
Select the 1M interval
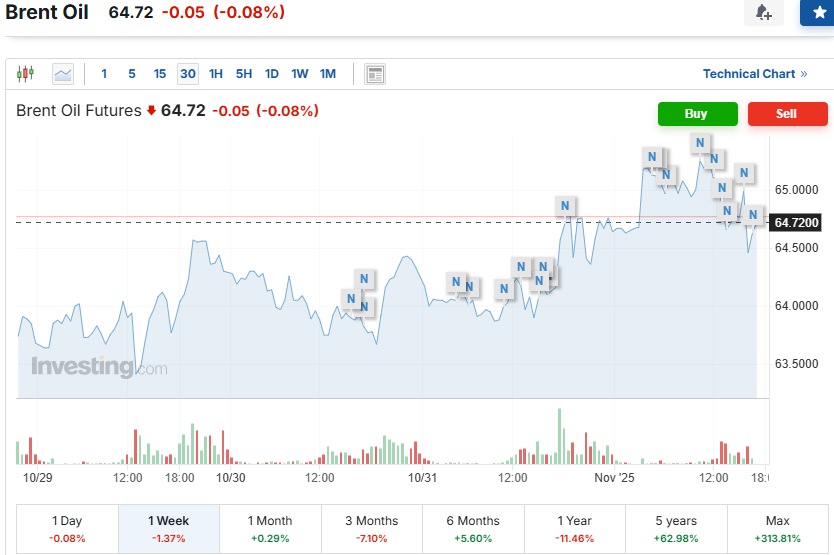click(328, 74)
